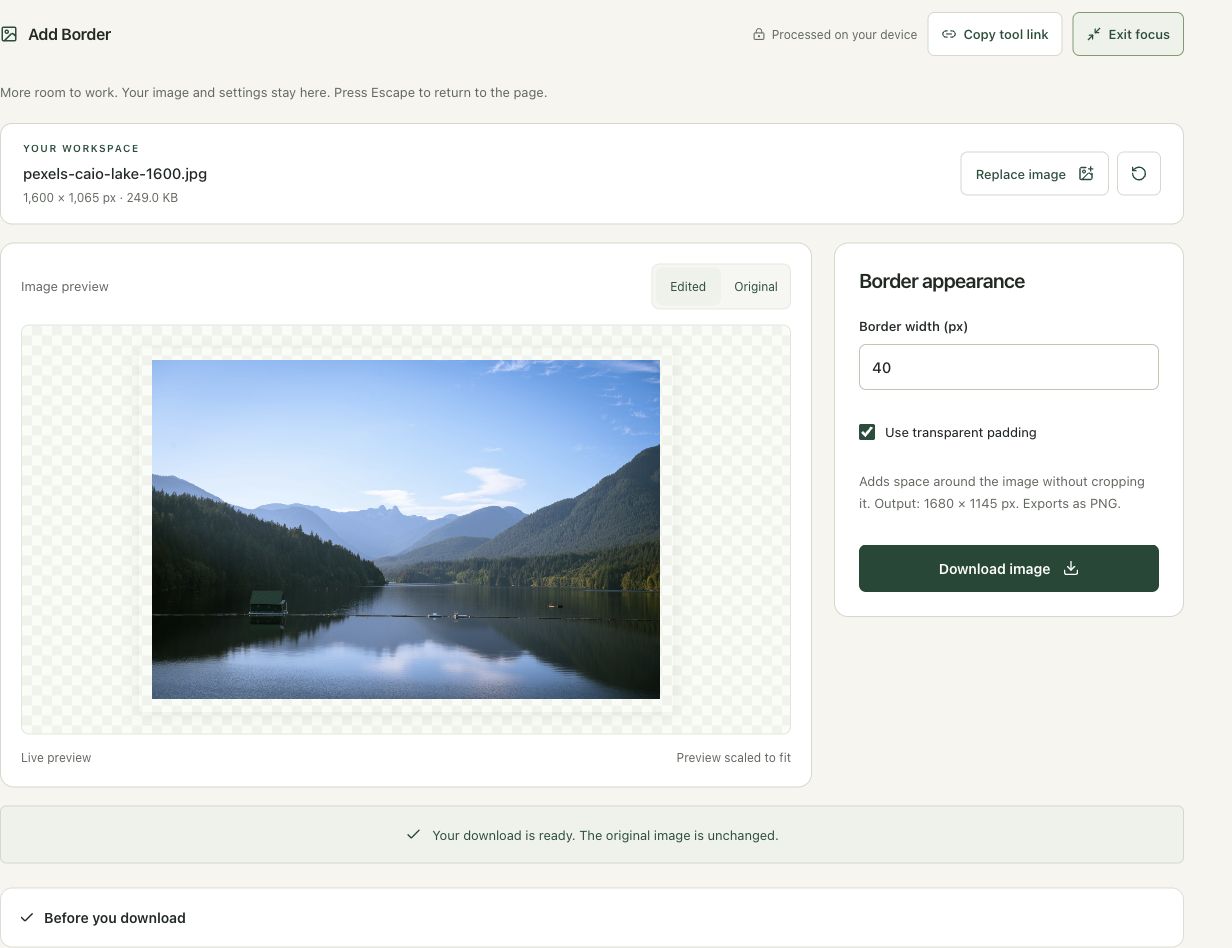Click the checkmark icon in download ready banner
Image resolution: width=1232 pixels, height=948 pixels.
coord(413,834)
